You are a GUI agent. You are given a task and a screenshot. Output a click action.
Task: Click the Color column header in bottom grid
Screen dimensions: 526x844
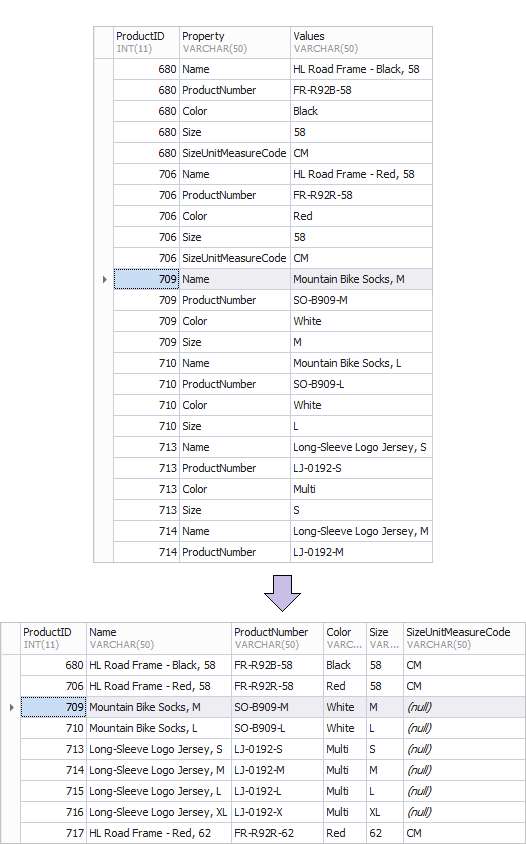(x=345, y=638)
